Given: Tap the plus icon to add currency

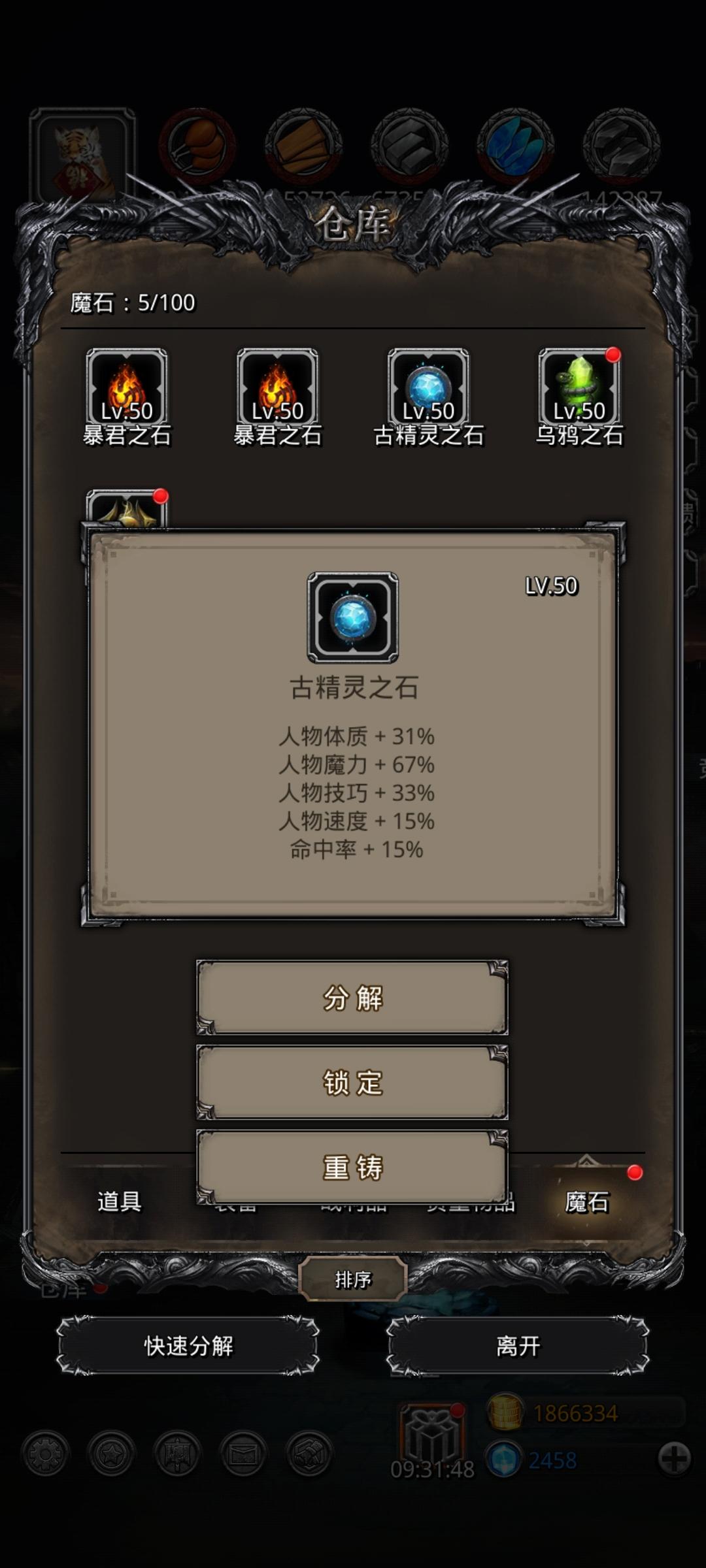Looking at the screenshot, I should point(675,1458).
